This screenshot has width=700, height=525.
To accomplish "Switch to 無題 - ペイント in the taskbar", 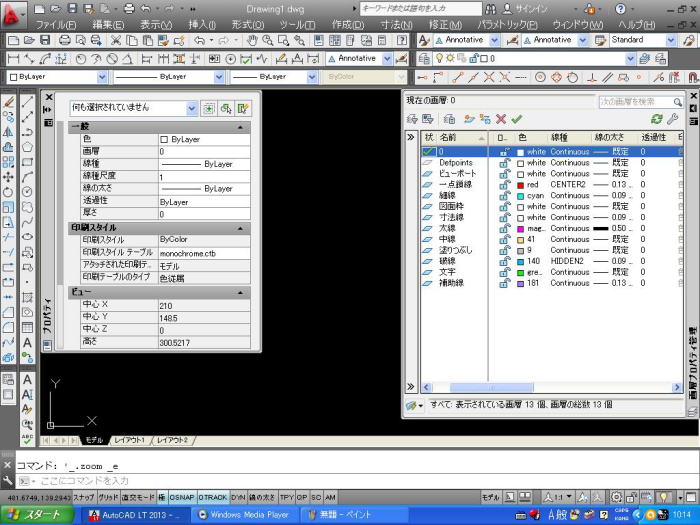I will click(x=353, y=515).
